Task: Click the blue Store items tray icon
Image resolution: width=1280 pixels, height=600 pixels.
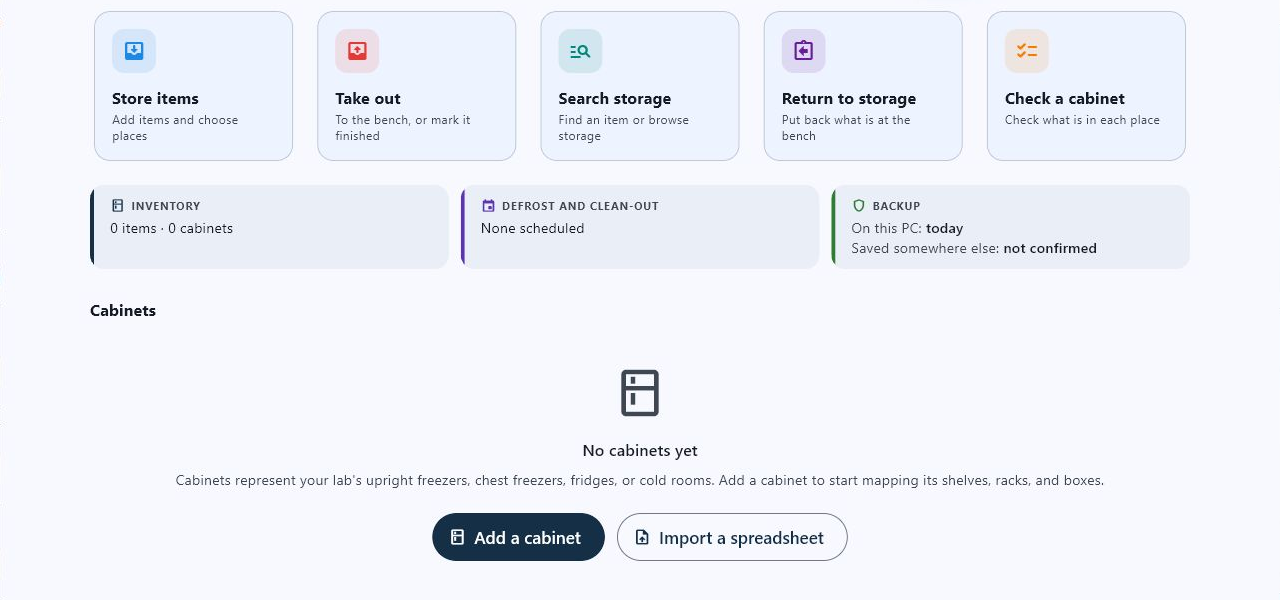Action: (134, 51)
